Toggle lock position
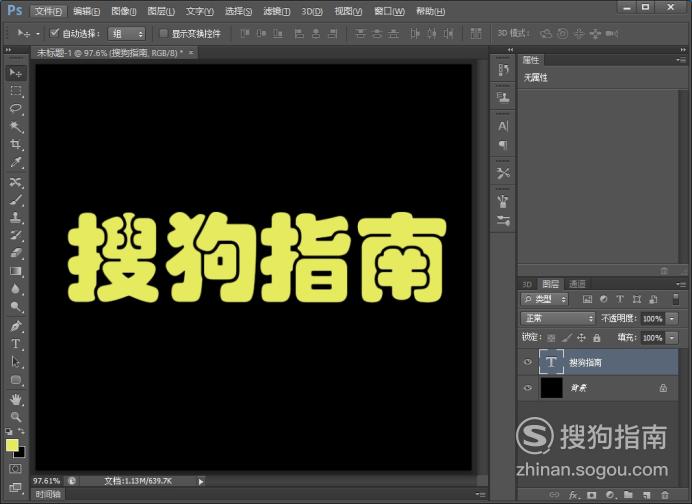The height and width of the screenshot is (504, 692). (x=582, y=338)
